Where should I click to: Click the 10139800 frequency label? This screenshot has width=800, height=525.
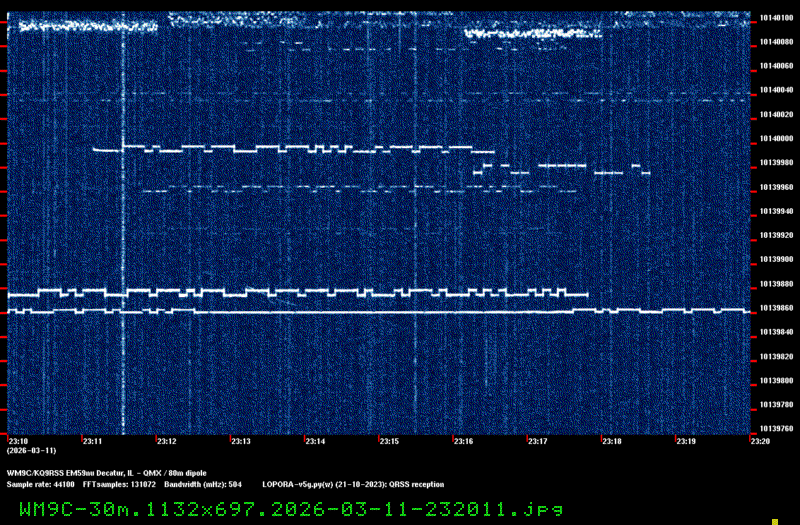point(776,381)
